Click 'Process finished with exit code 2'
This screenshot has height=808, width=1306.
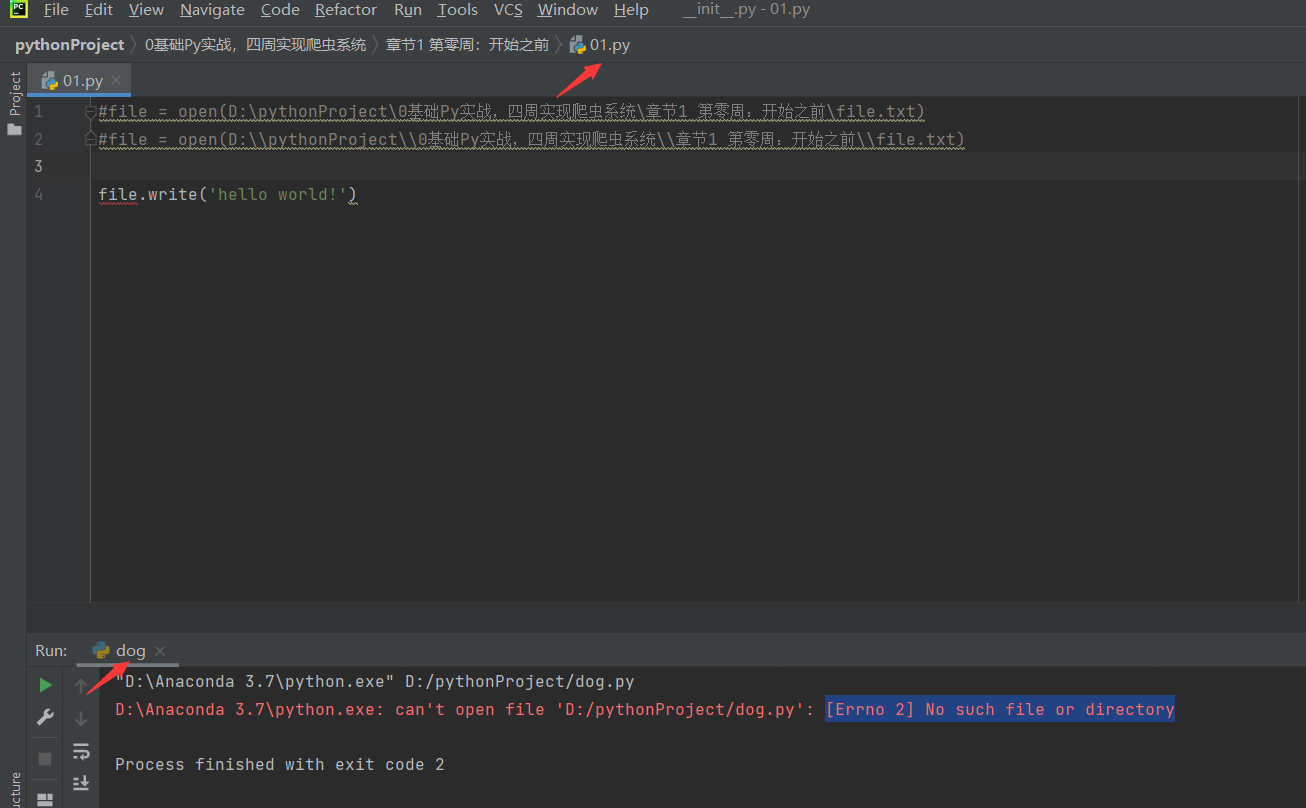coord(280,764)
